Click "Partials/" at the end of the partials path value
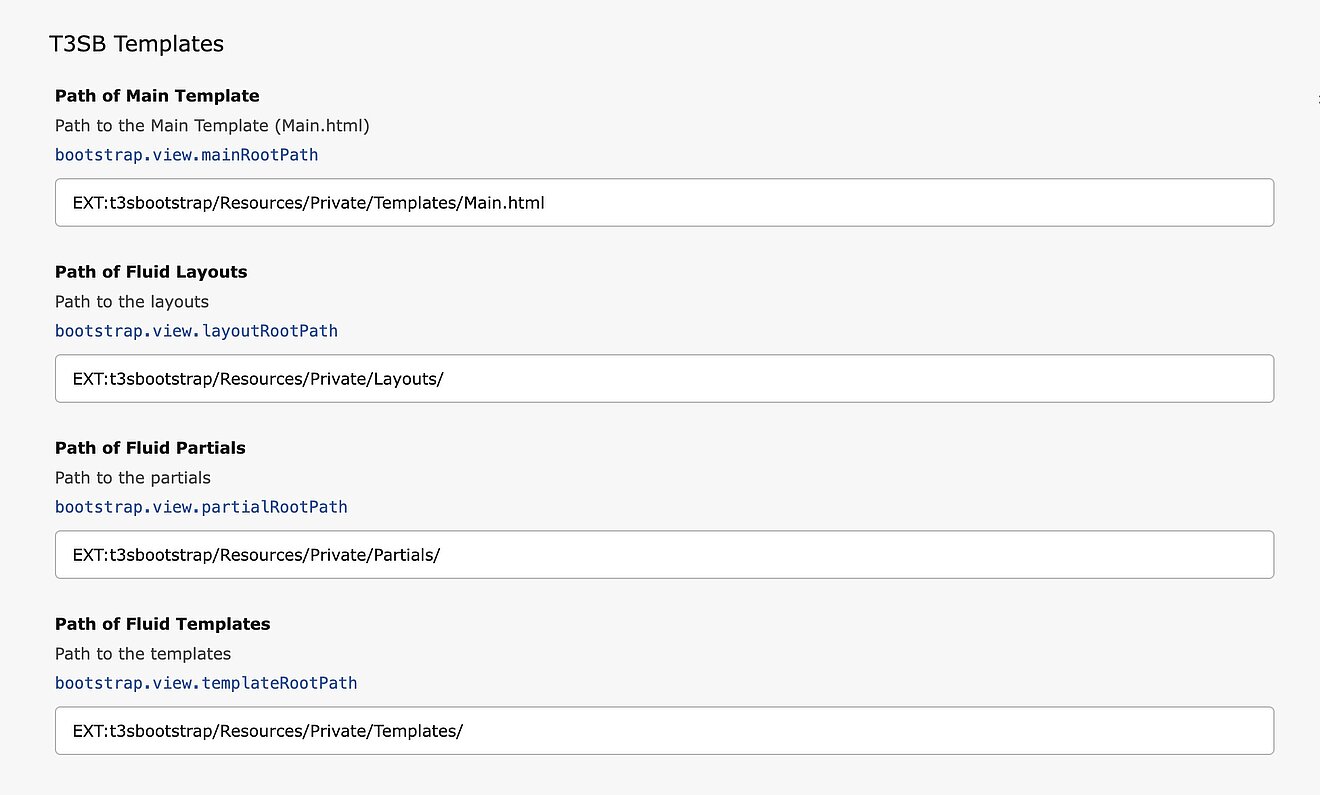Image resolution: width=1320 pixels, height=795 pixels. tap(407, 555)
